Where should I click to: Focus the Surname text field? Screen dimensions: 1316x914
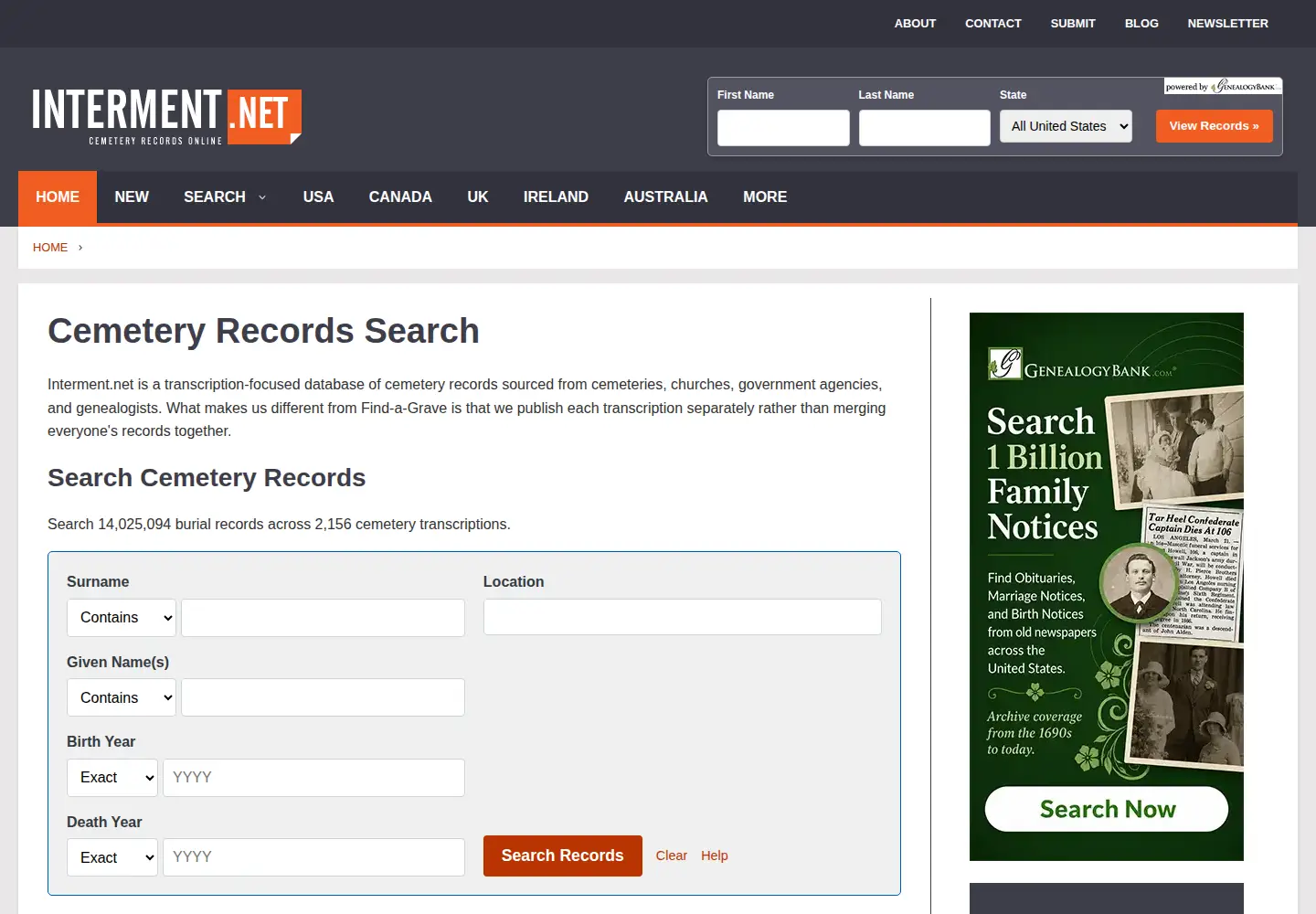323,618
